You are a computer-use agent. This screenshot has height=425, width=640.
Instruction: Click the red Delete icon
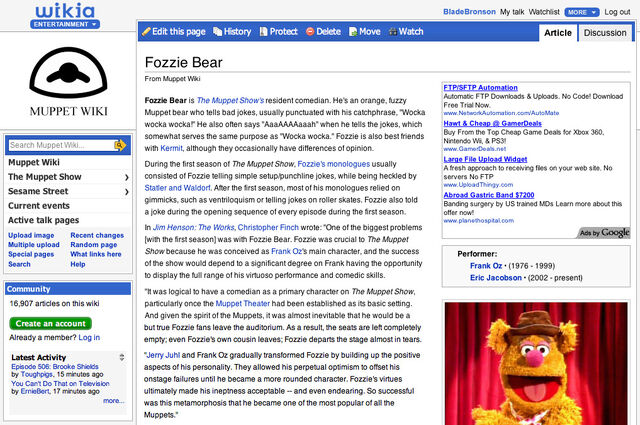point(310,31)
